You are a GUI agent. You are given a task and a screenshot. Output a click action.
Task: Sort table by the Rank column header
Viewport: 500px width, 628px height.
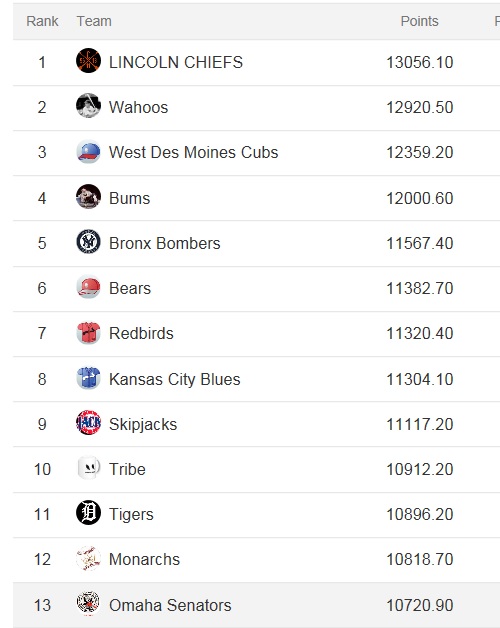click(x=42, y=21)
